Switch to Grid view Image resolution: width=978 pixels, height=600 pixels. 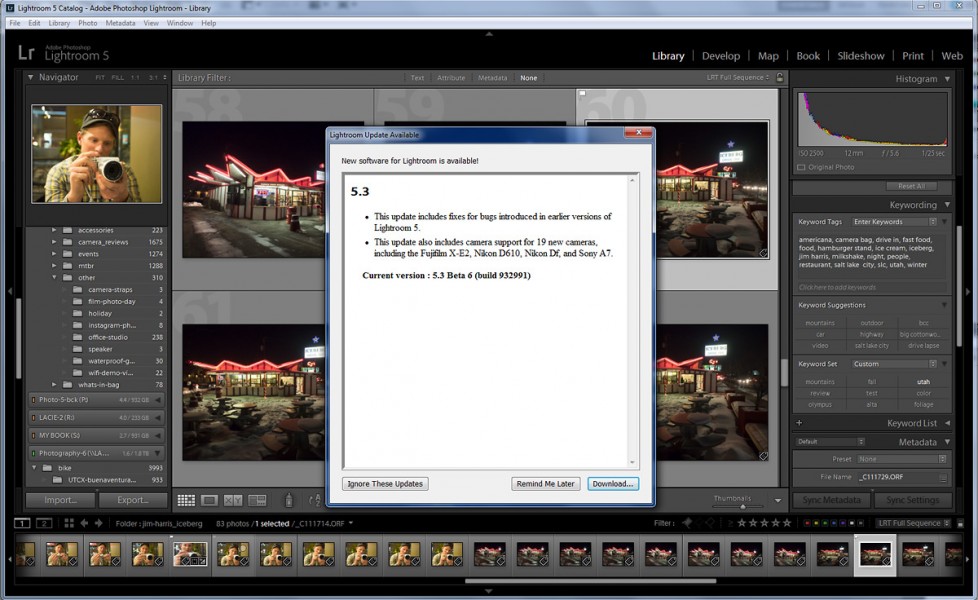click(x=186, y=500)
